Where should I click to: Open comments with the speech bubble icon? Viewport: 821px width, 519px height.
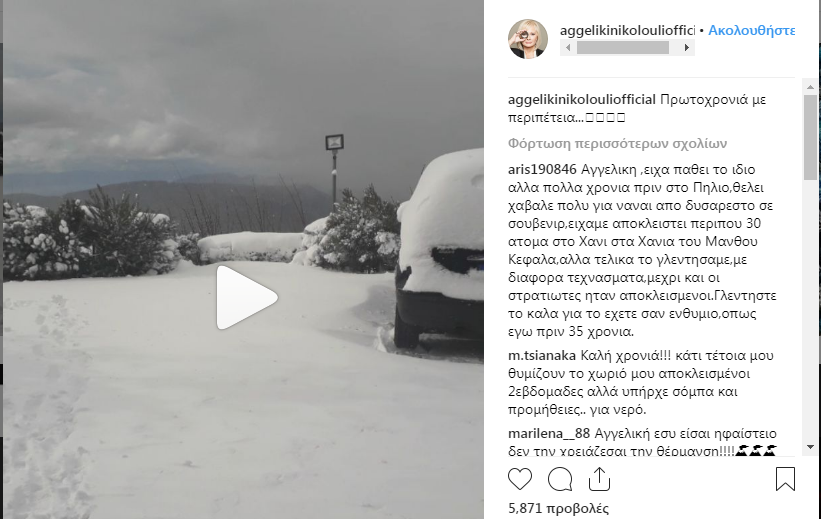pyautogui.click(x=560, y=479)
